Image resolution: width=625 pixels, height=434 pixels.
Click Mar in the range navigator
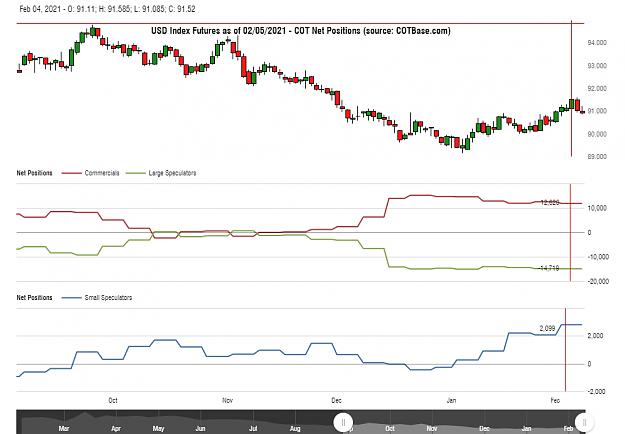tap(64, 428)
